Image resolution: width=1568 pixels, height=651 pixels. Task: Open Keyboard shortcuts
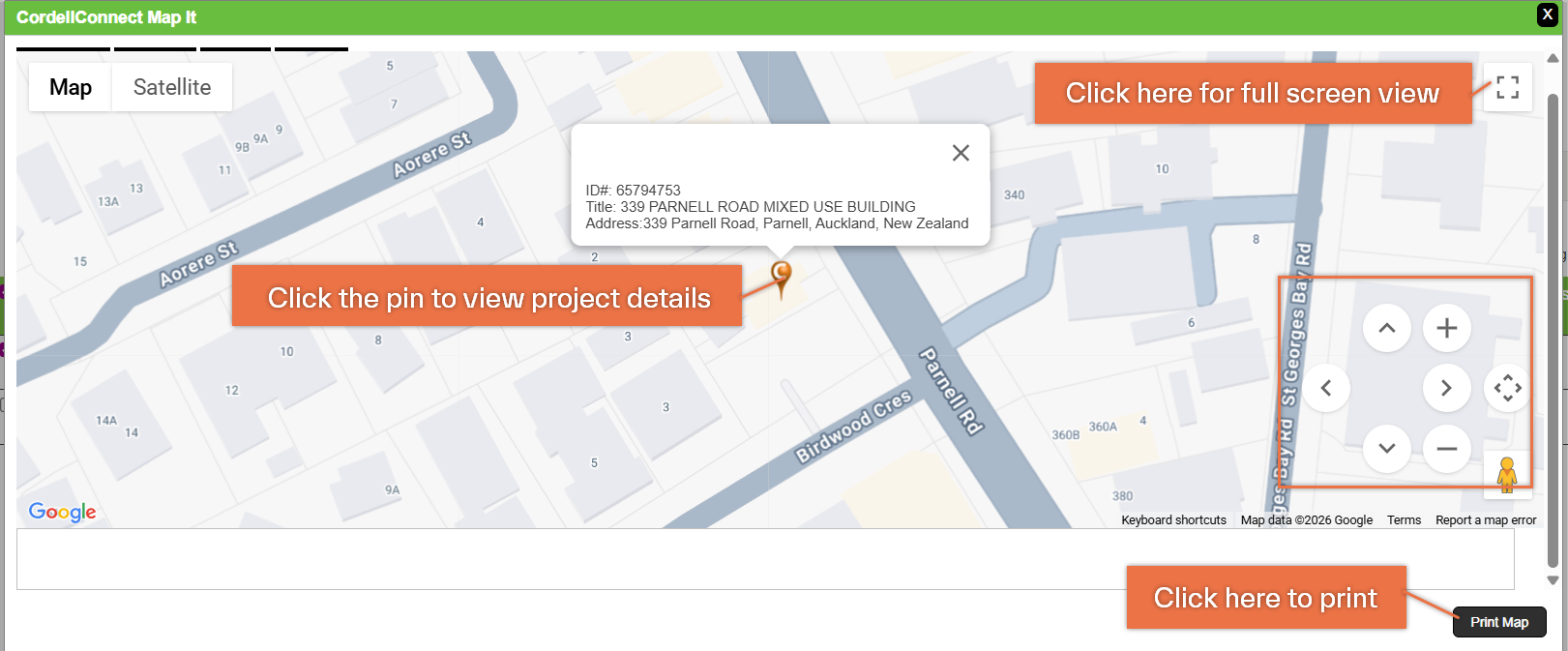pos(1173,520)
